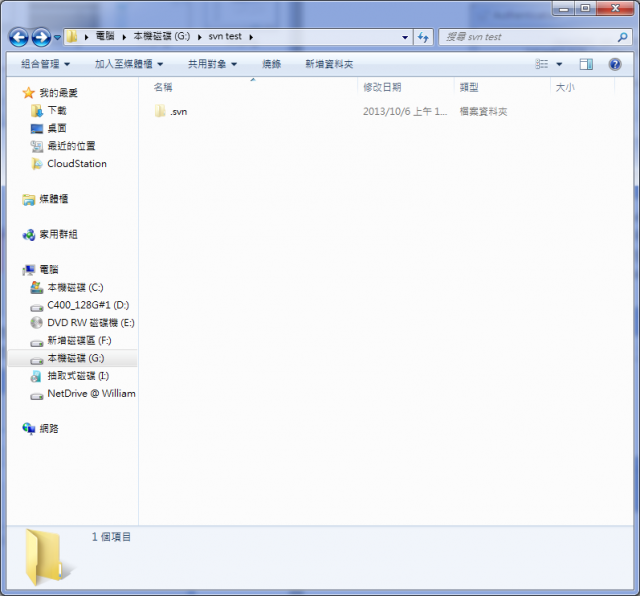Click the 檔案資料夾 type cell

coord(483,112)
